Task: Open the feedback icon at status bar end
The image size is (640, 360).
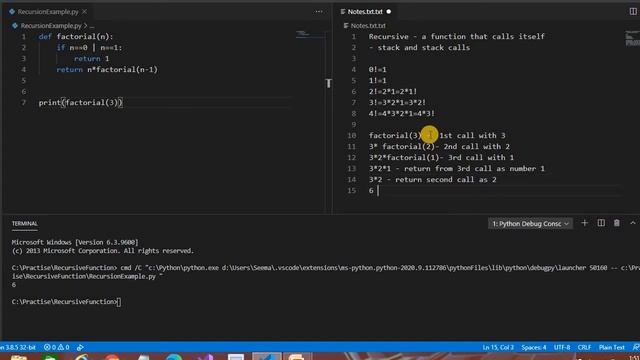Action: (x=636, y=347)
